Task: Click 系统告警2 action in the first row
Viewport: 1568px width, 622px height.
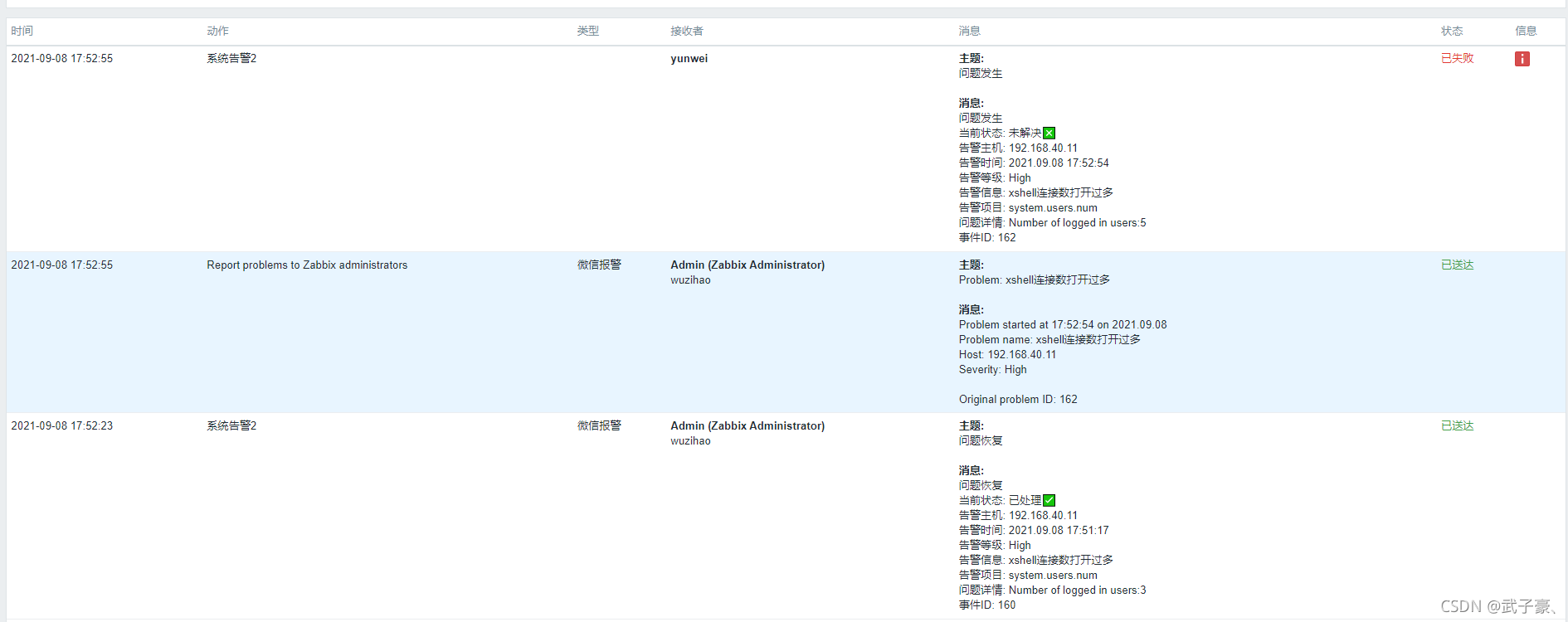Action: [x=231, y=58]
